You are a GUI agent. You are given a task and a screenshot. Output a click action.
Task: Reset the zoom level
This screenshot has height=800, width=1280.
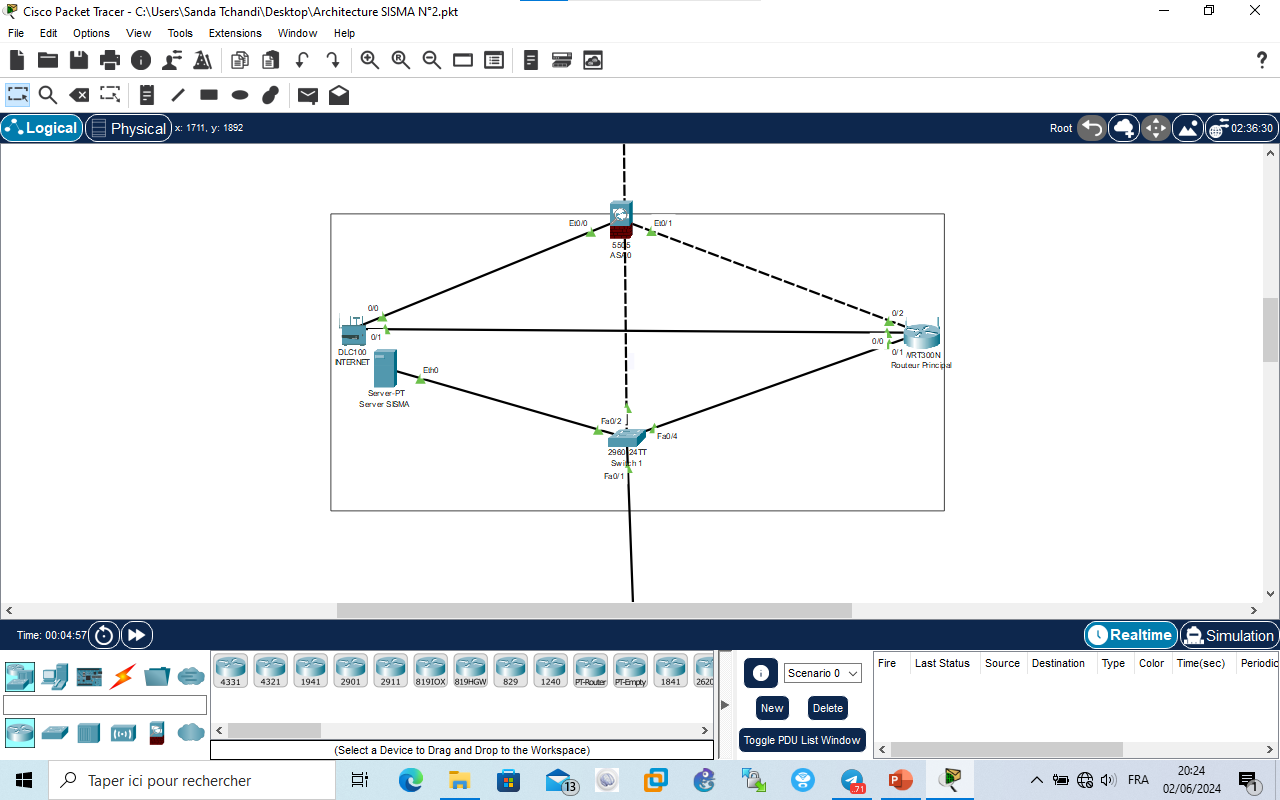tap(401, 60)
